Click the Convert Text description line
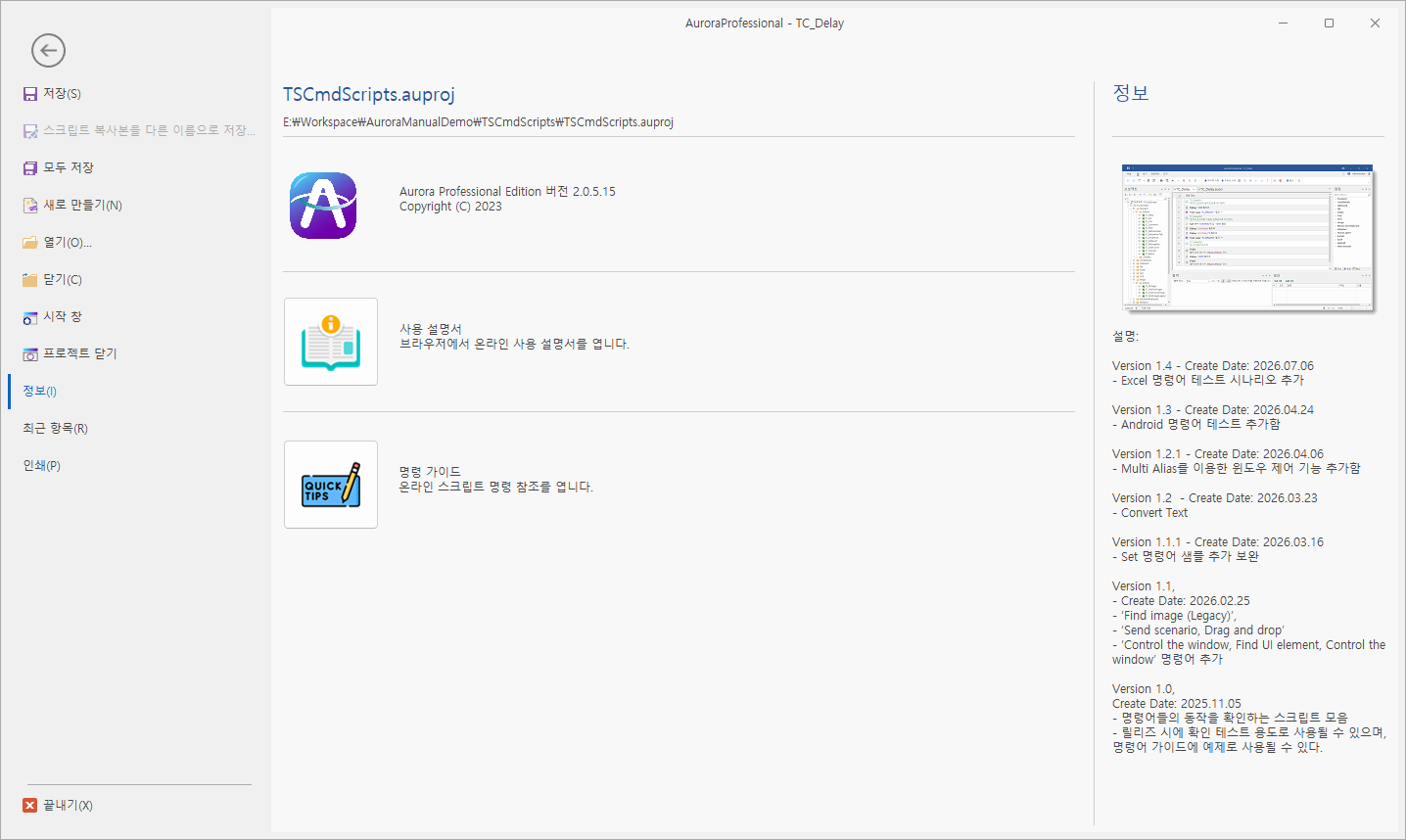Screen dimensions: 1406x840 (x=1150, y=513)
